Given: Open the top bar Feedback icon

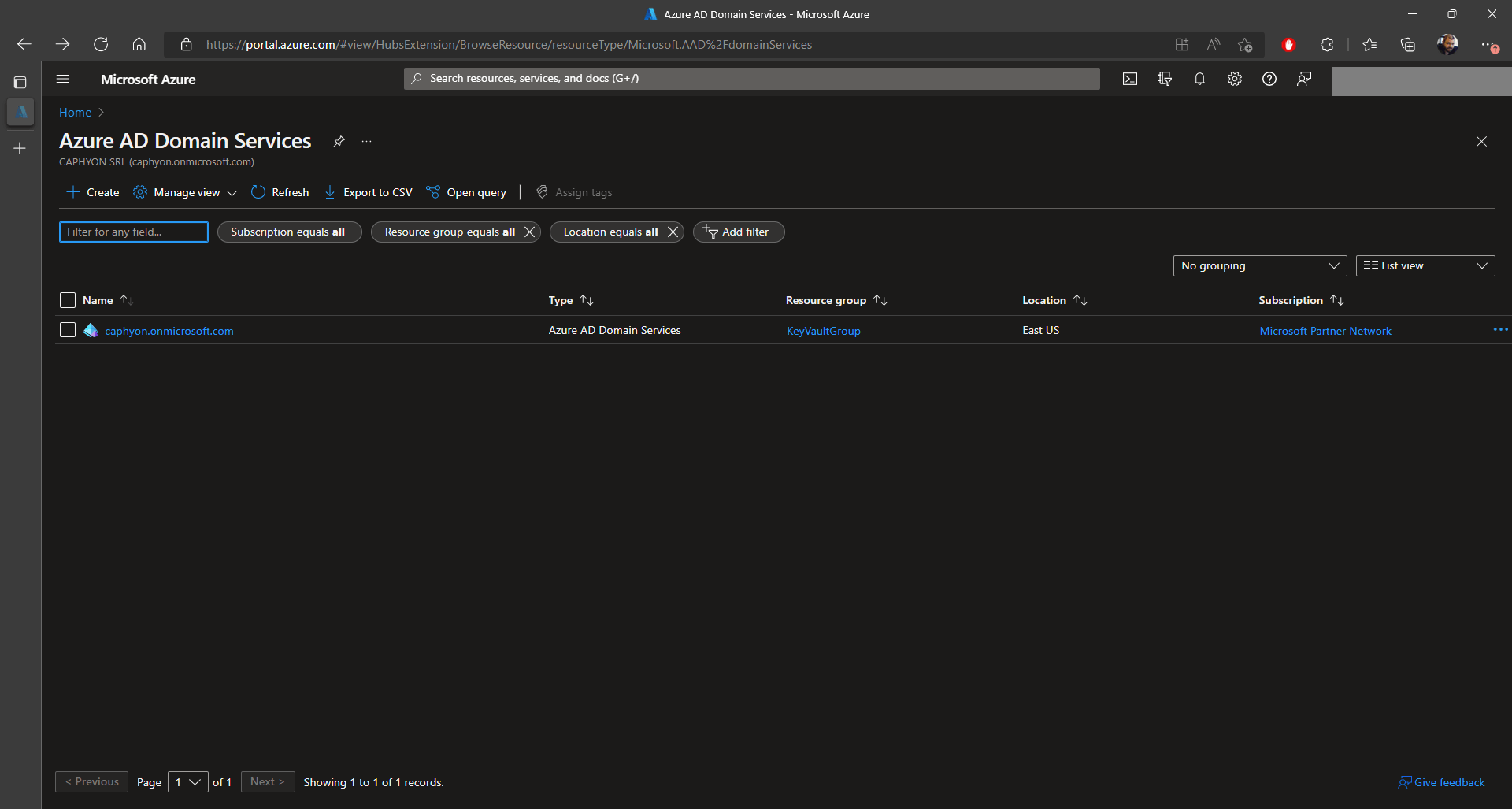Looking at the screenshot, I should (x=1304, y=79).
